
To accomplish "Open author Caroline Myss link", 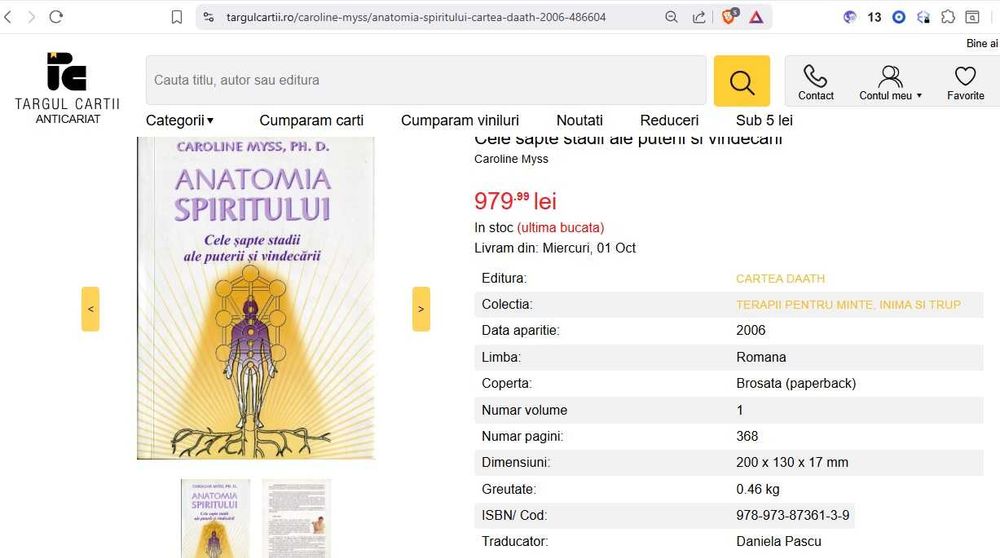I will [x=511, y=159].
